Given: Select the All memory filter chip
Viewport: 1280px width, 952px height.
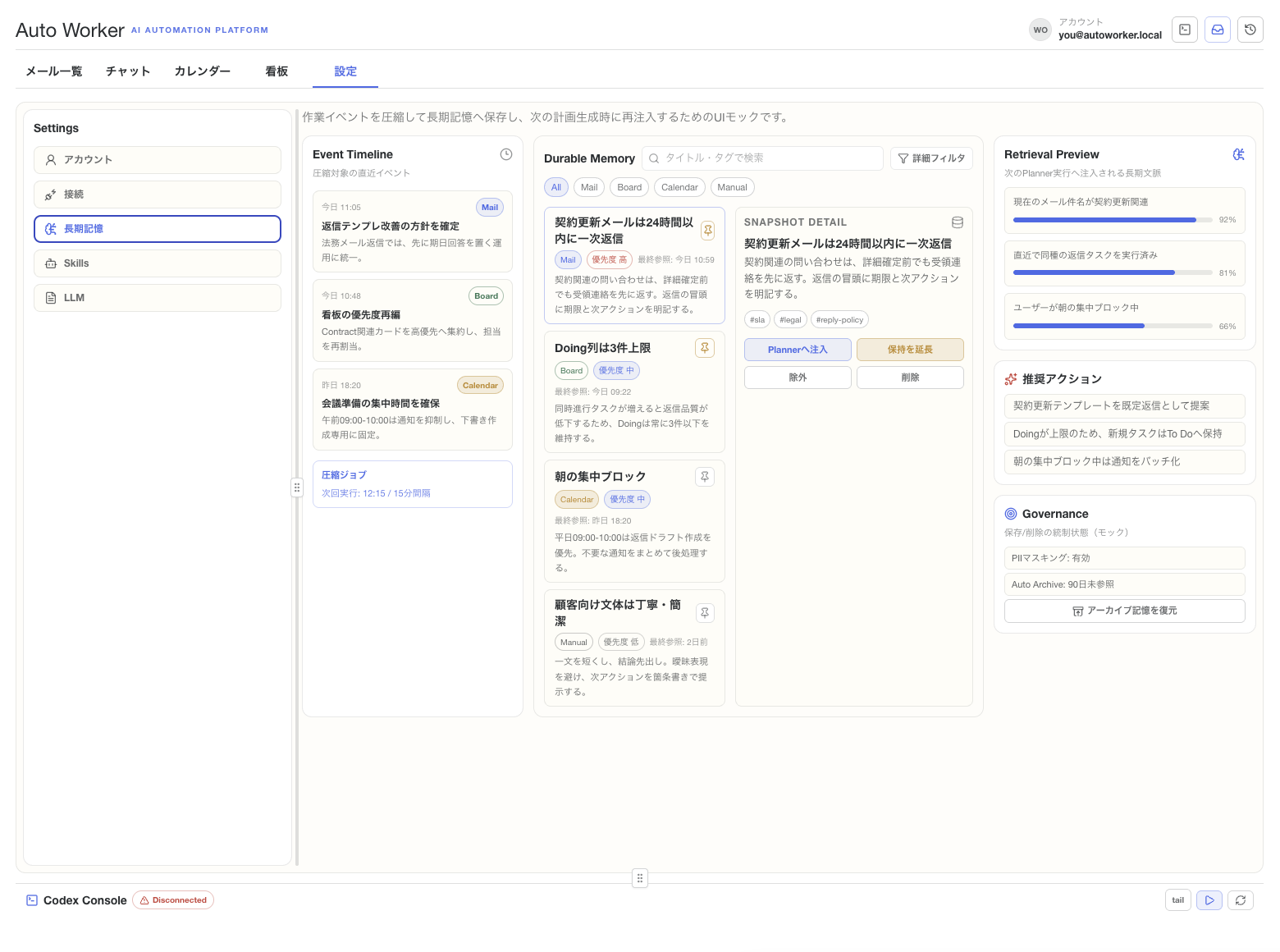Looking at the screenshot, I should pyautogui.click(x=556, y=187).
